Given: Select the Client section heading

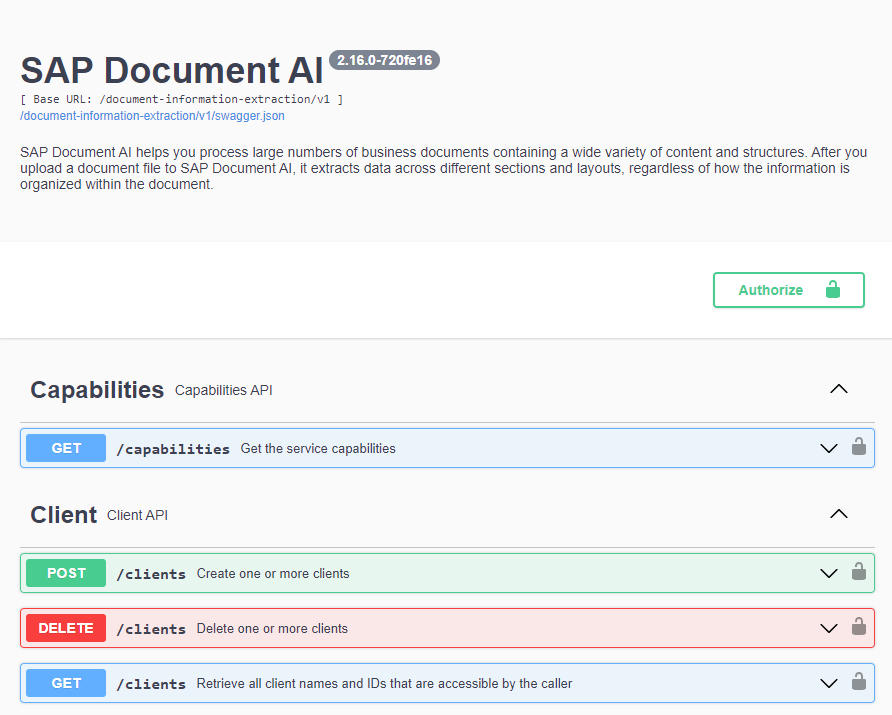Looking at the screenshot, I should click(x=64, y=515).
